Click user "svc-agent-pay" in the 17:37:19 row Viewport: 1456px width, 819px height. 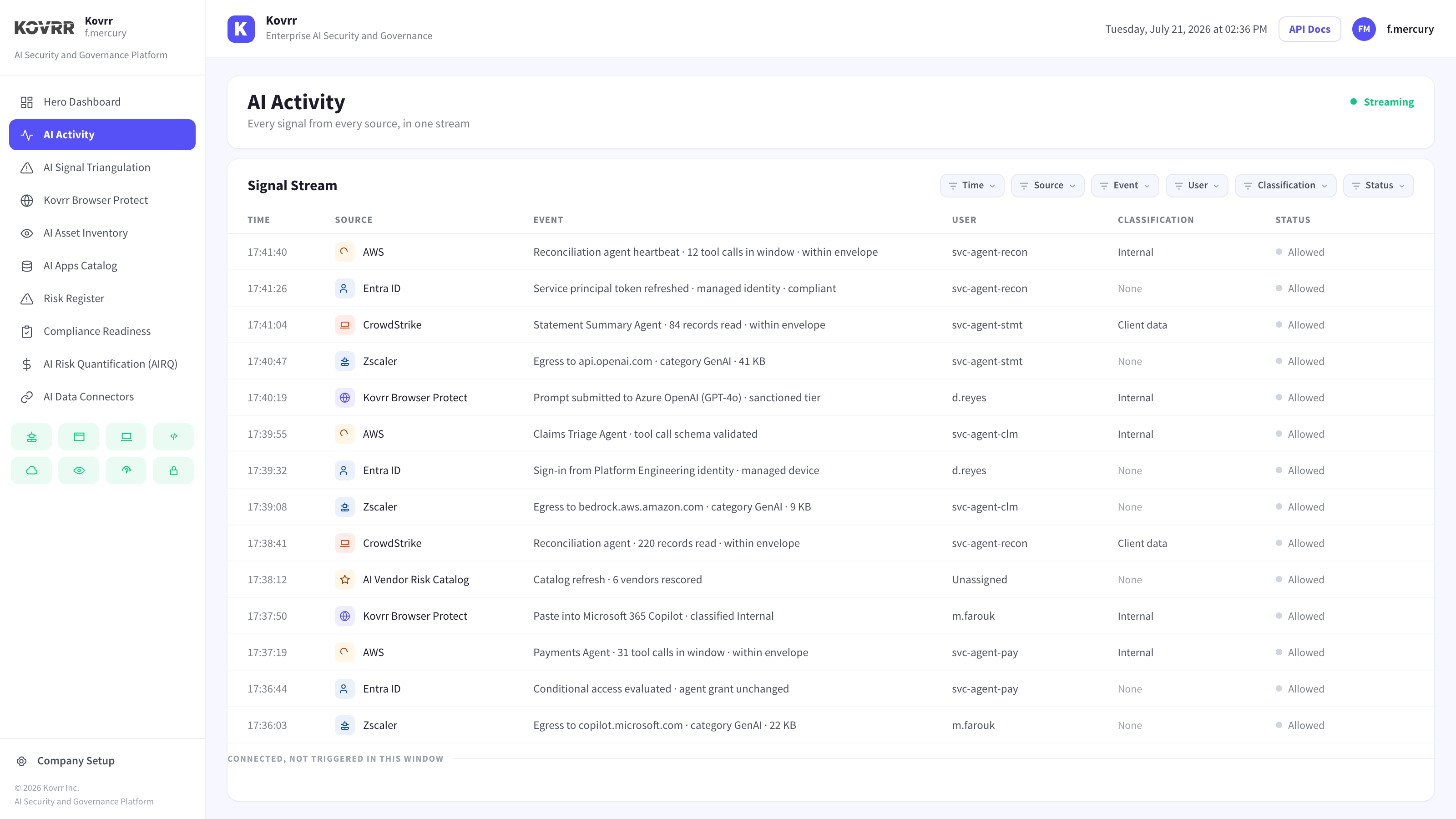(x=985, y=652)
